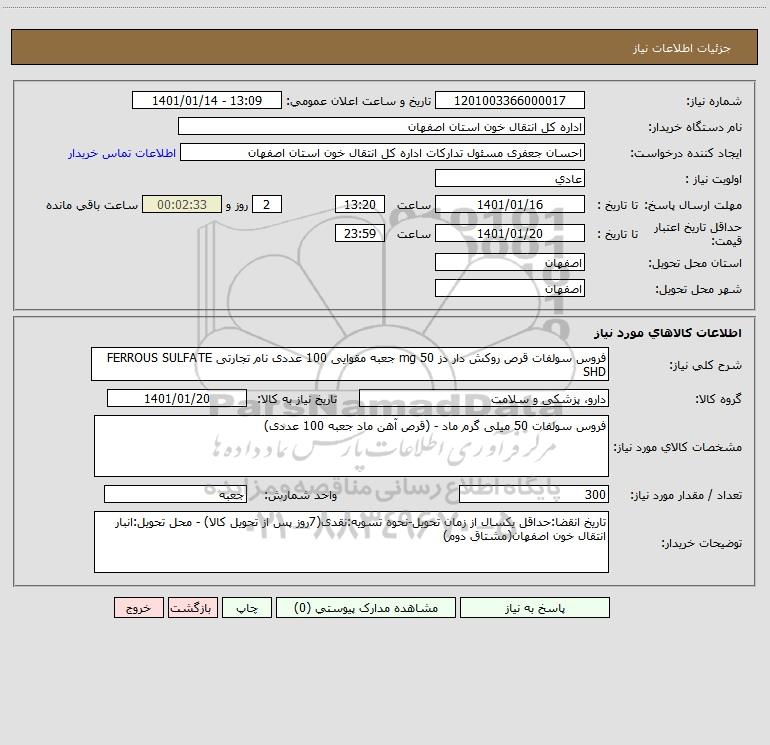Click the public announcement date-time field
This screenshot has width=770, height=745.
(207, 100)
